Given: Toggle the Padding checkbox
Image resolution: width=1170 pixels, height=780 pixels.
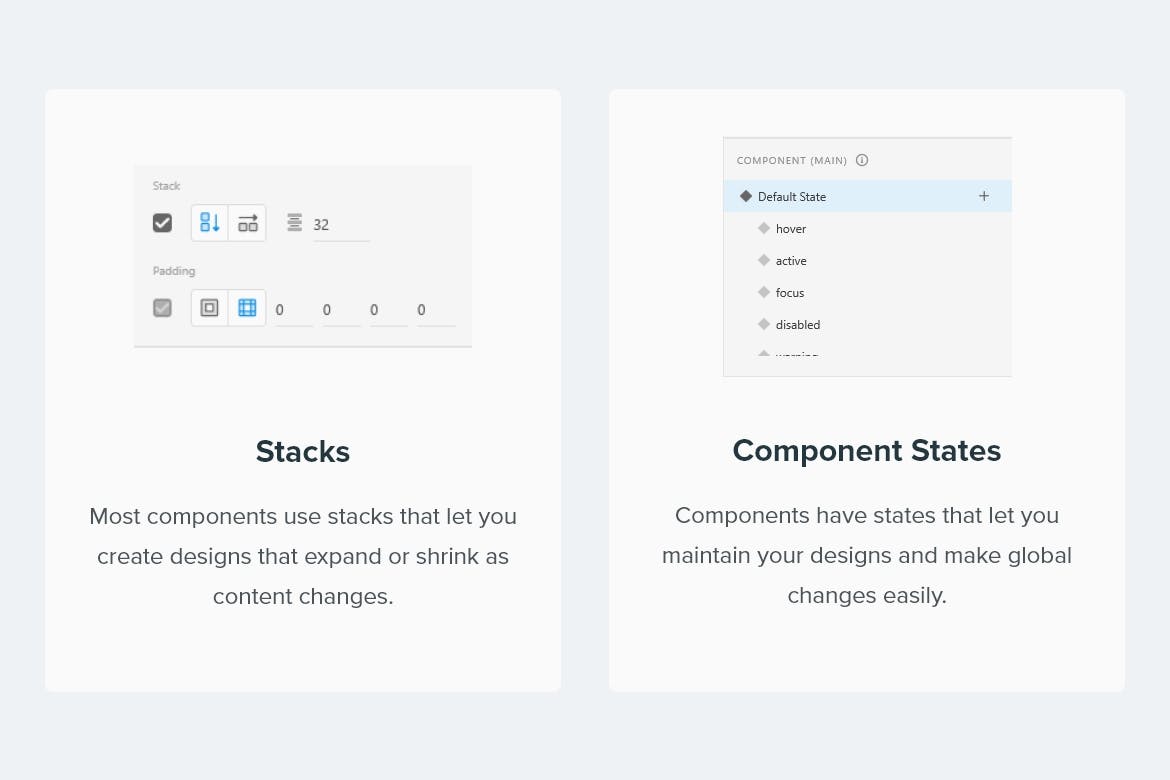Looking at the screenshot, I should (x=162, y=308).
